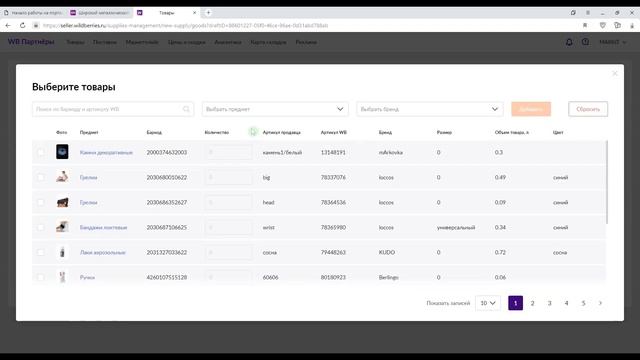Go back in browser
640x360 pixels.
[8, 25]
